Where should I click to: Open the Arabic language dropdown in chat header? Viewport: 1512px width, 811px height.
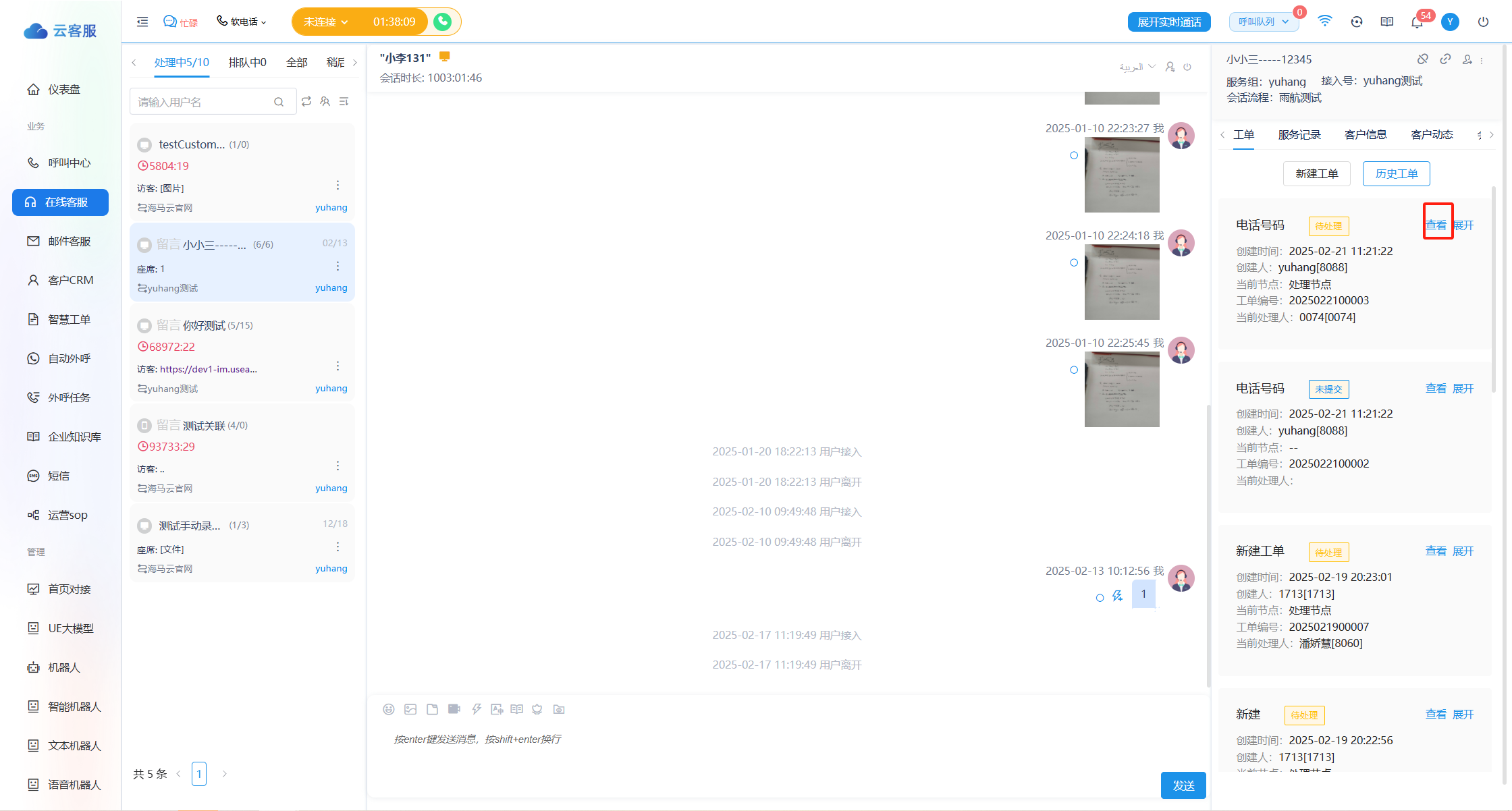tap(1137, 67)
